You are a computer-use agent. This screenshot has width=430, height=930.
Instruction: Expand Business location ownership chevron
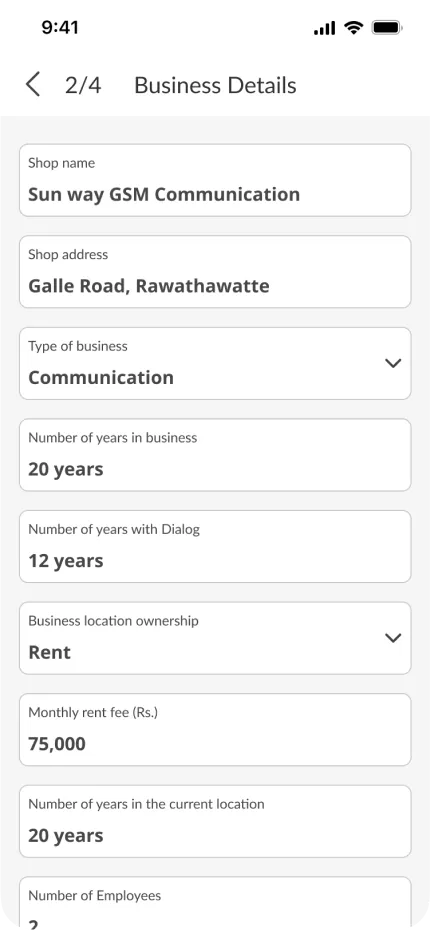click(393, 638)
